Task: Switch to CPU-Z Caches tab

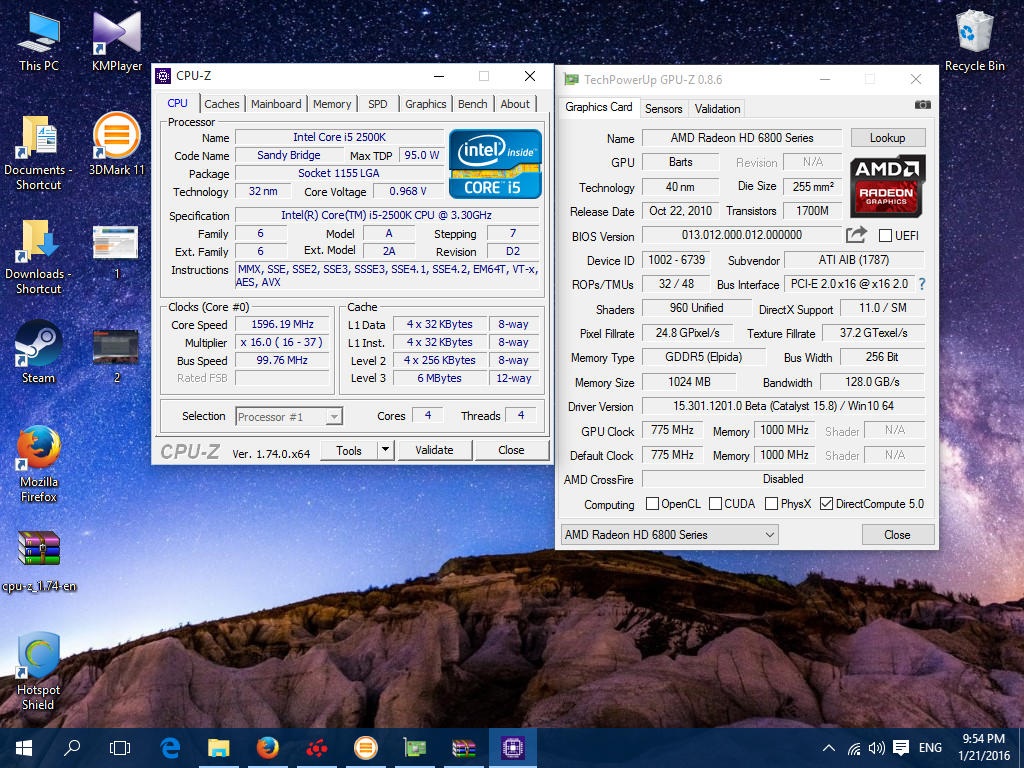Action: tap(221, 104)
